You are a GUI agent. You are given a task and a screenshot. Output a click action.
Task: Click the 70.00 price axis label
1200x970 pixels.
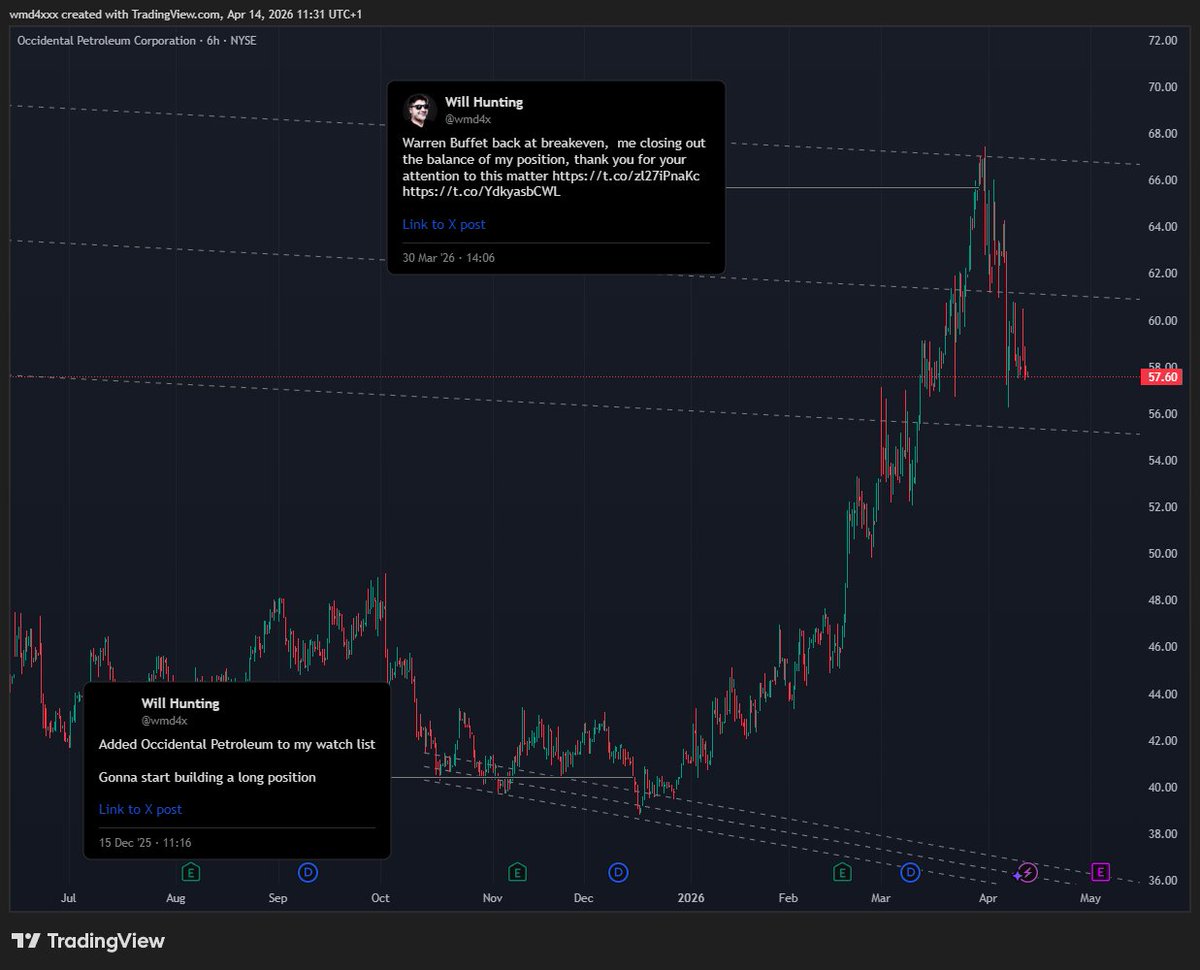[1162, 87]
